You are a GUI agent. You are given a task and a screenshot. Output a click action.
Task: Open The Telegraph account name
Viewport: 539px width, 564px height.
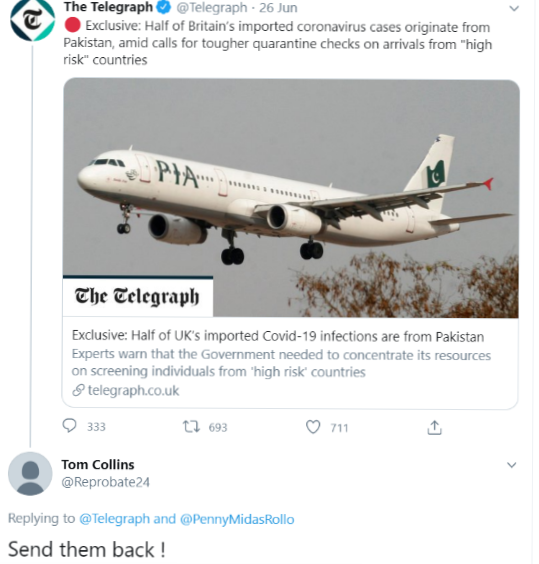tap(108, 7)
